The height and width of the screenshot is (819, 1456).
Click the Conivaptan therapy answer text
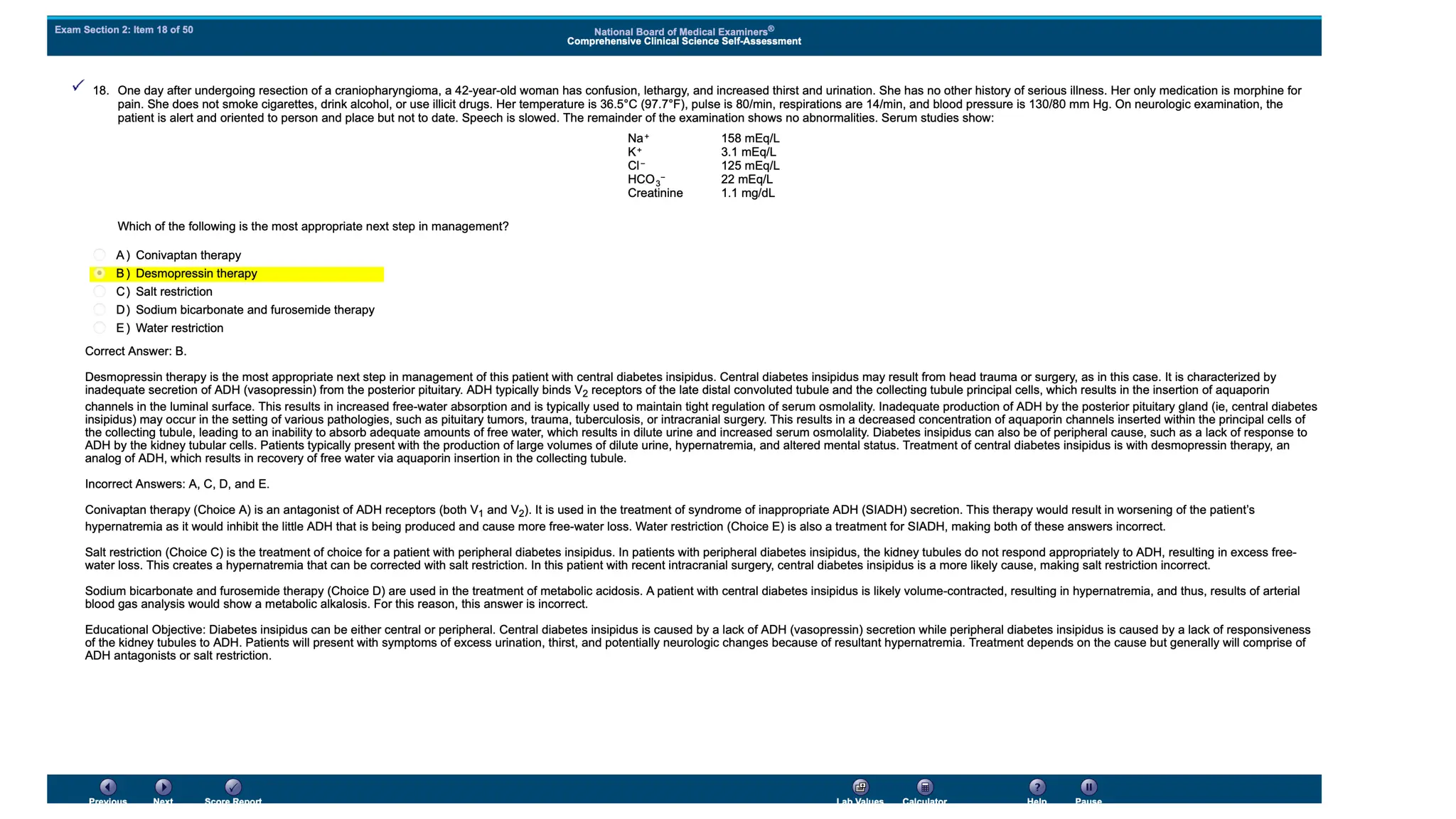click(188, 255)
